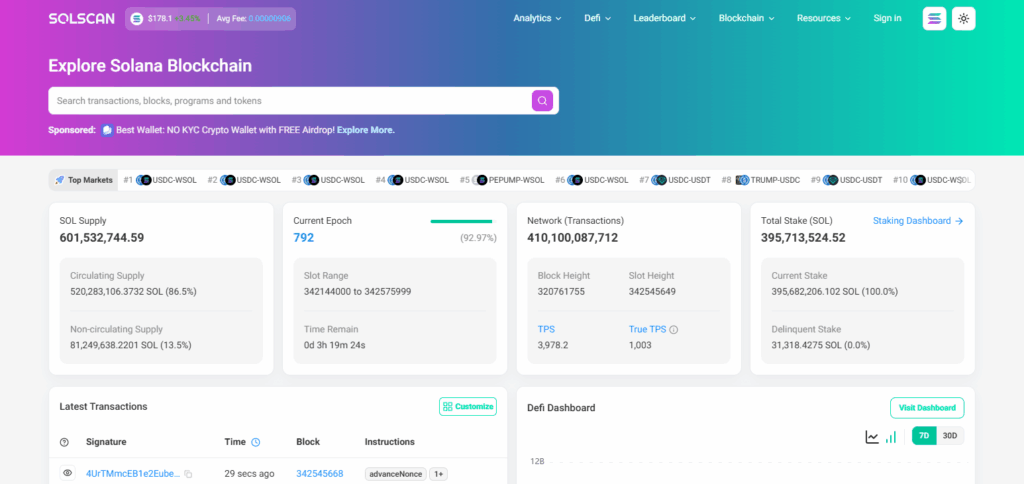This screenshot has width=1024, height=484.
Task: Click the SOL price coin icon
Action: click(x=136, y=19)
